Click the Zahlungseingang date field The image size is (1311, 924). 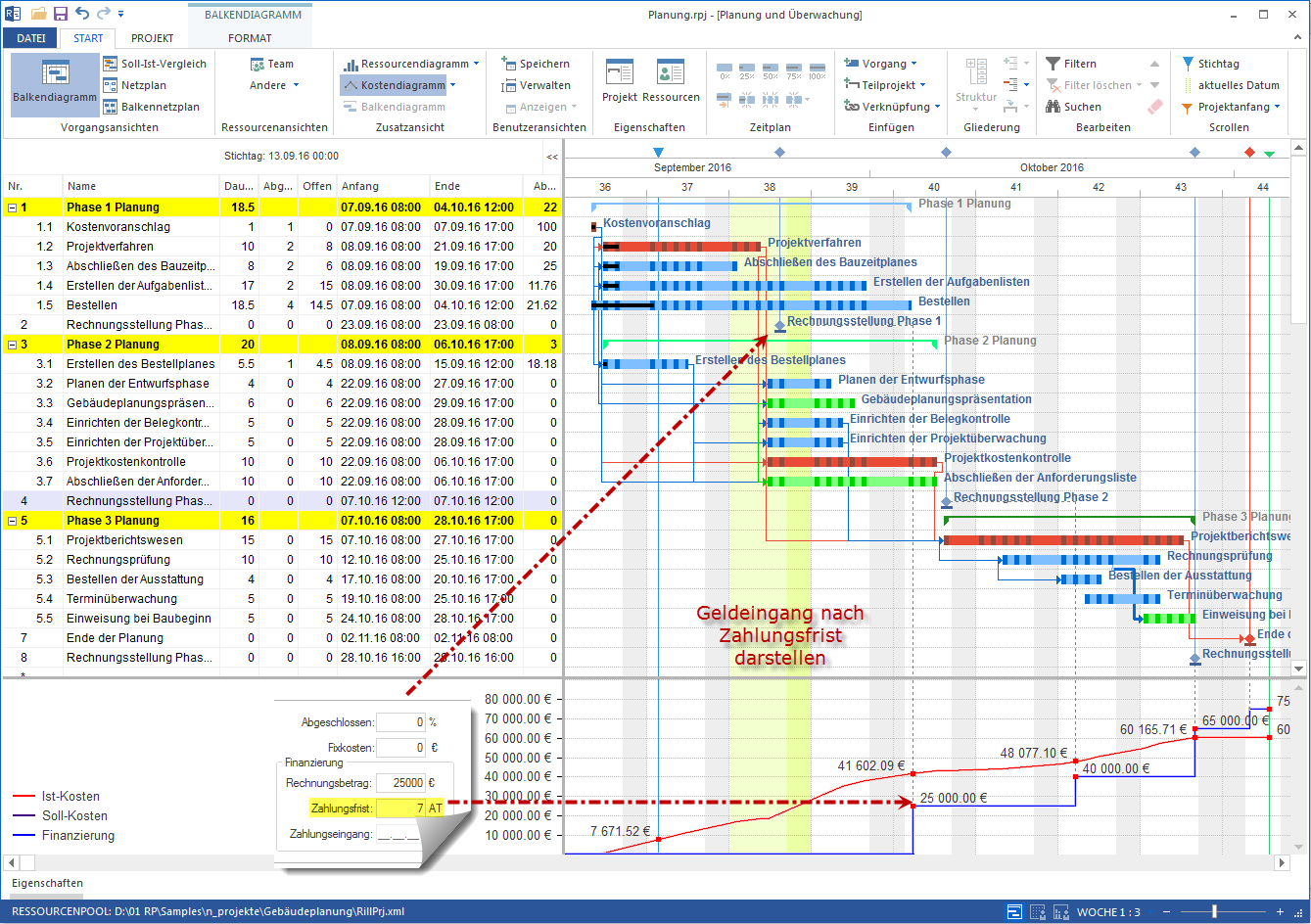click(400, 834)
